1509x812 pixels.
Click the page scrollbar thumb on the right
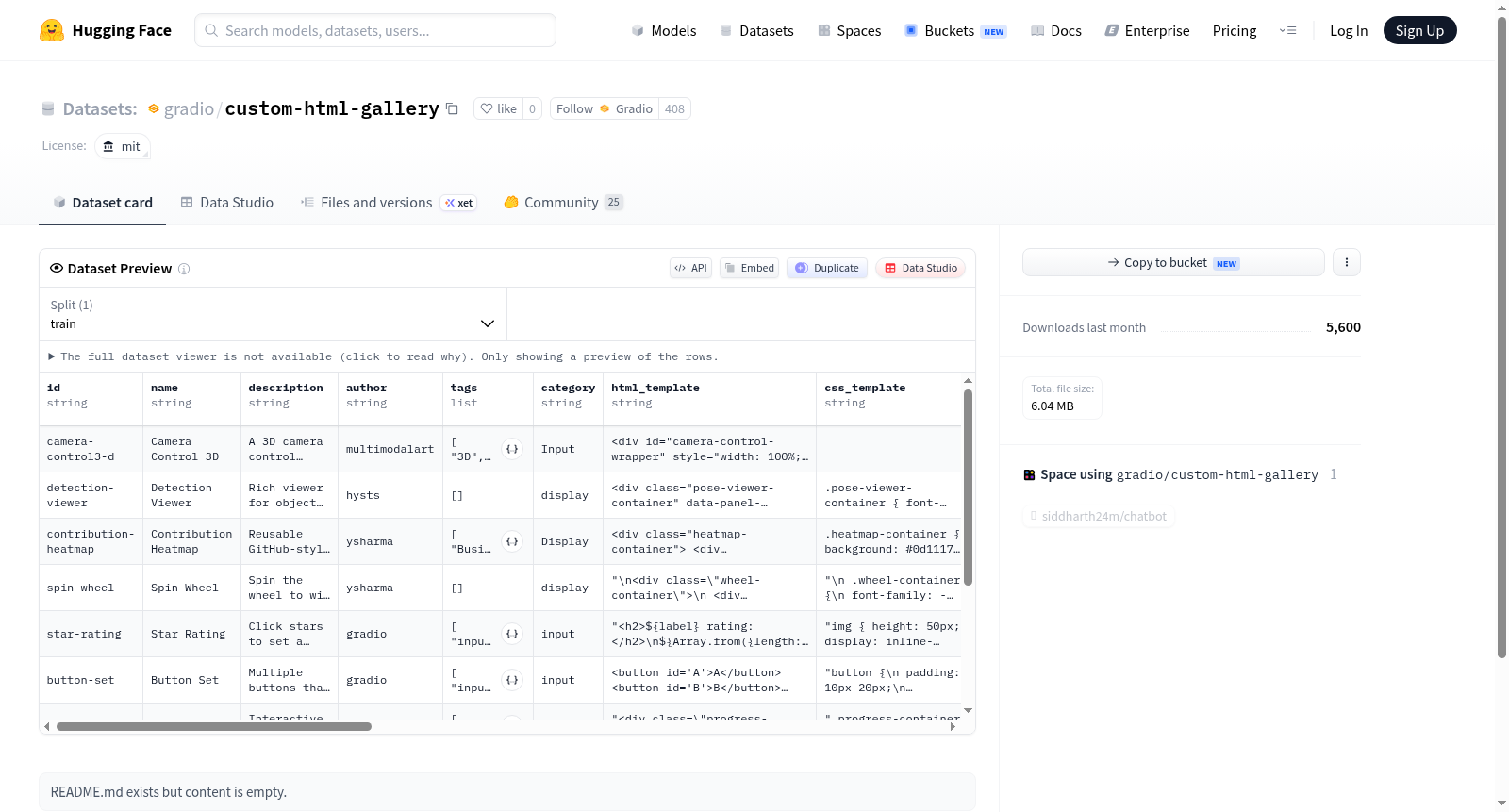1501,337
